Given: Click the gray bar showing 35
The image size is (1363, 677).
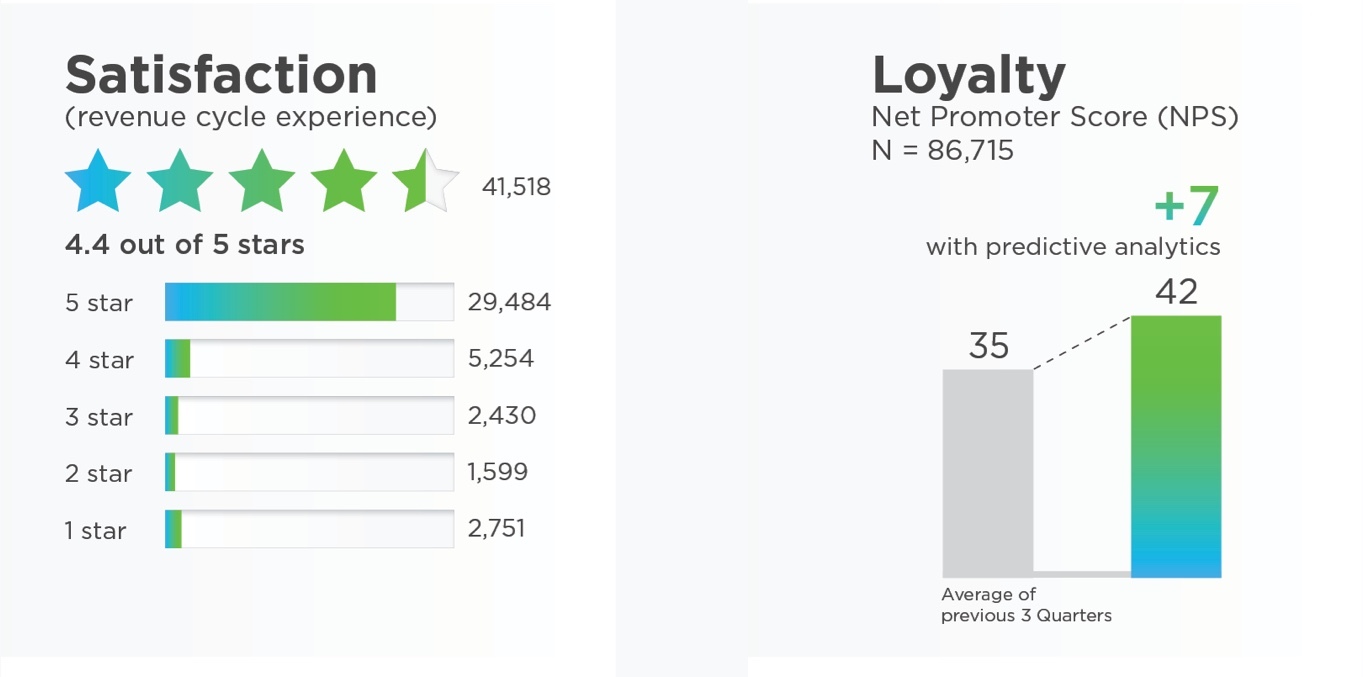Looking at the screenshot, I should coord(987,472).
